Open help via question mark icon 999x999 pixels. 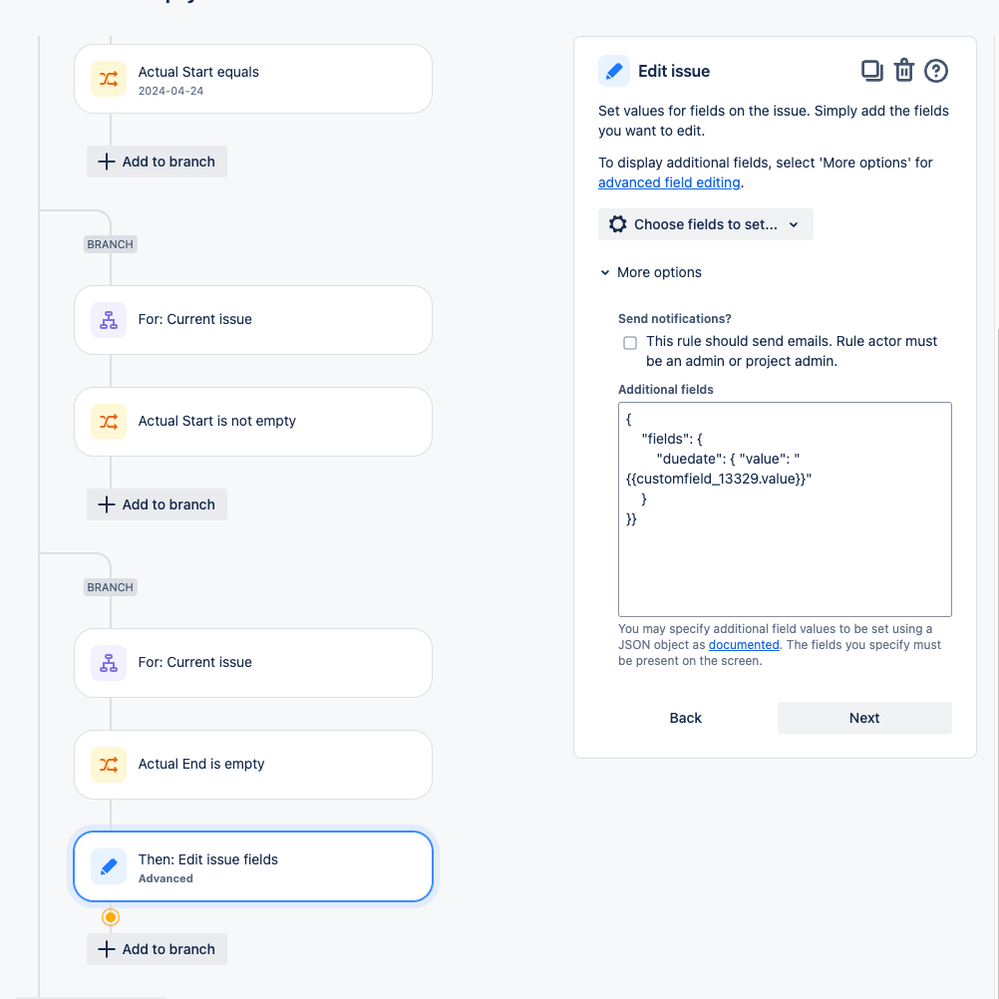click(936, 71)
